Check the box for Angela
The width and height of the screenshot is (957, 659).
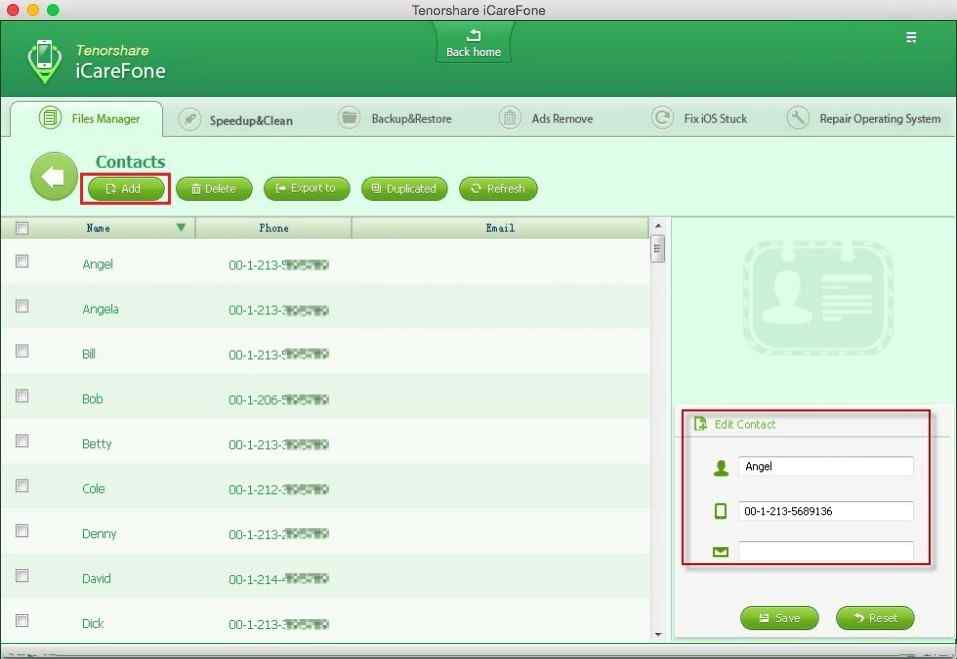click(x=22, y=306)
